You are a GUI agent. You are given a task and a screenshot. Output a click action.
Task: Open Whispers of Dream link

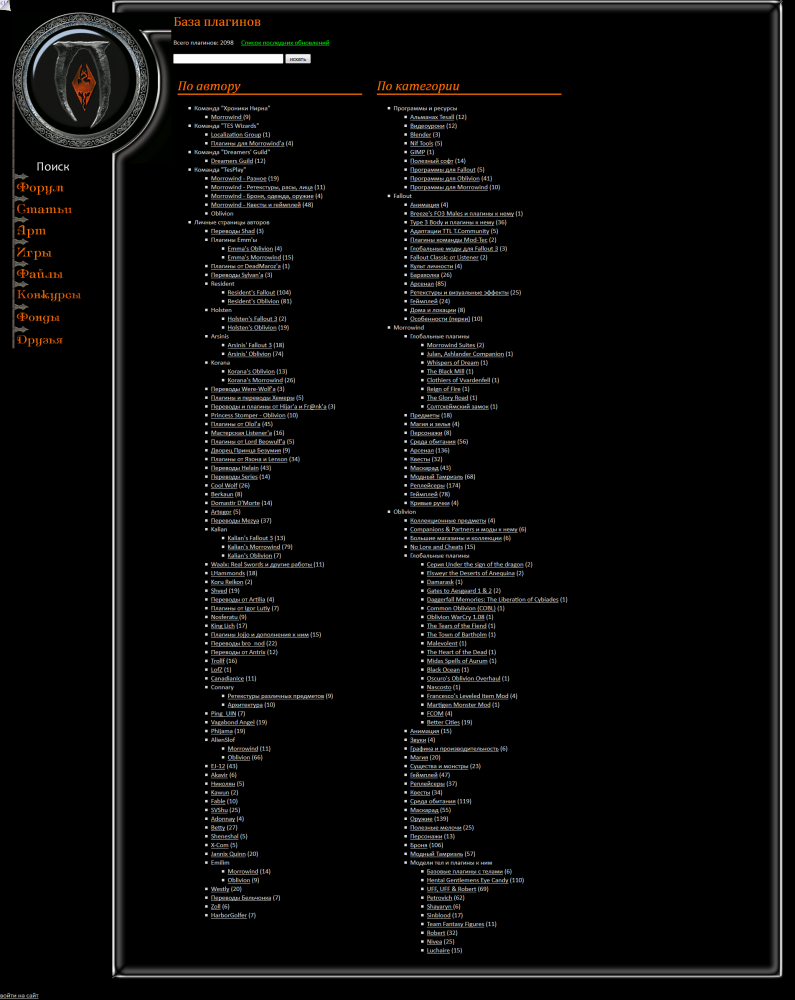point(453,363)
